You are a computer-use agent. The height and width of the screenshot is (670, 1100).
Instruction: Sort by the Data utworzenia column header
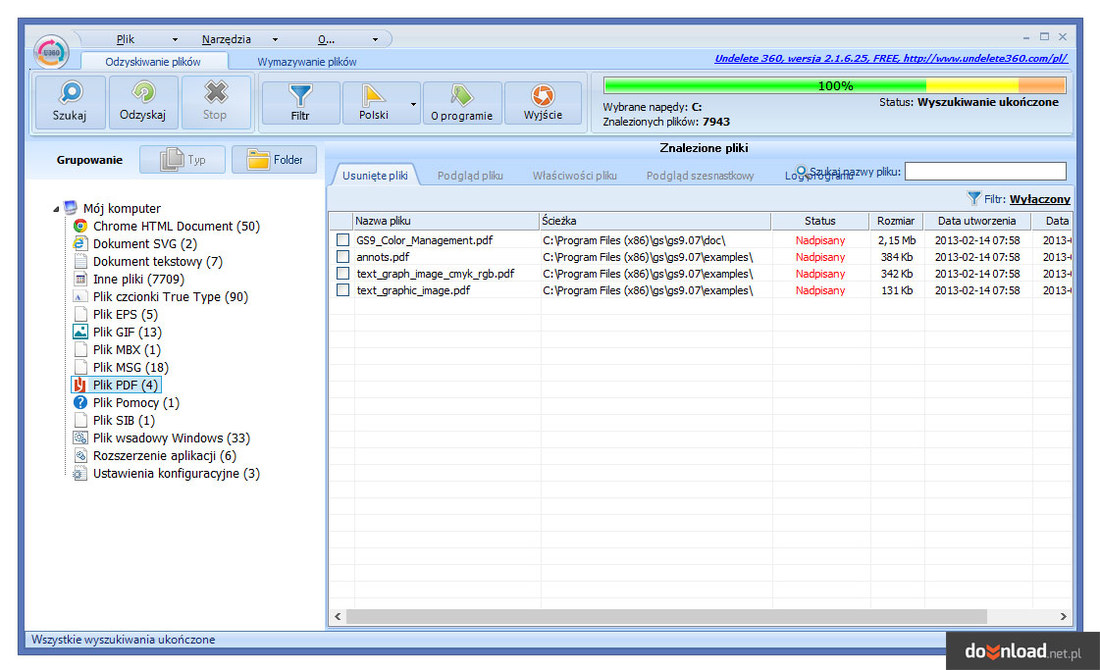click(x=977, y=221)
